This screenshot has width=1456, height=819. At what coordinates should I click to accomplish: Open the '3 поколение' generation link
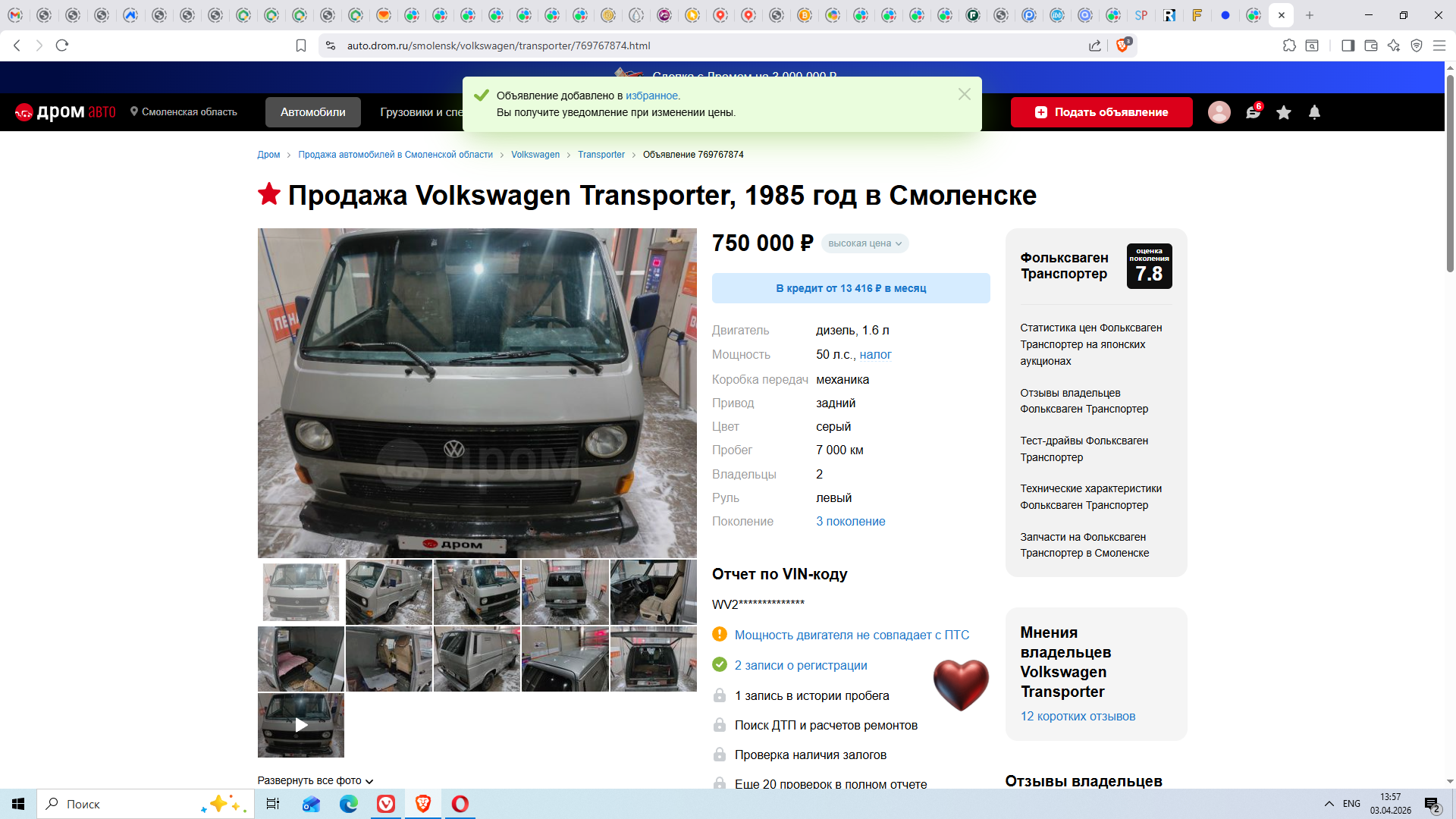tap(850, 522)
